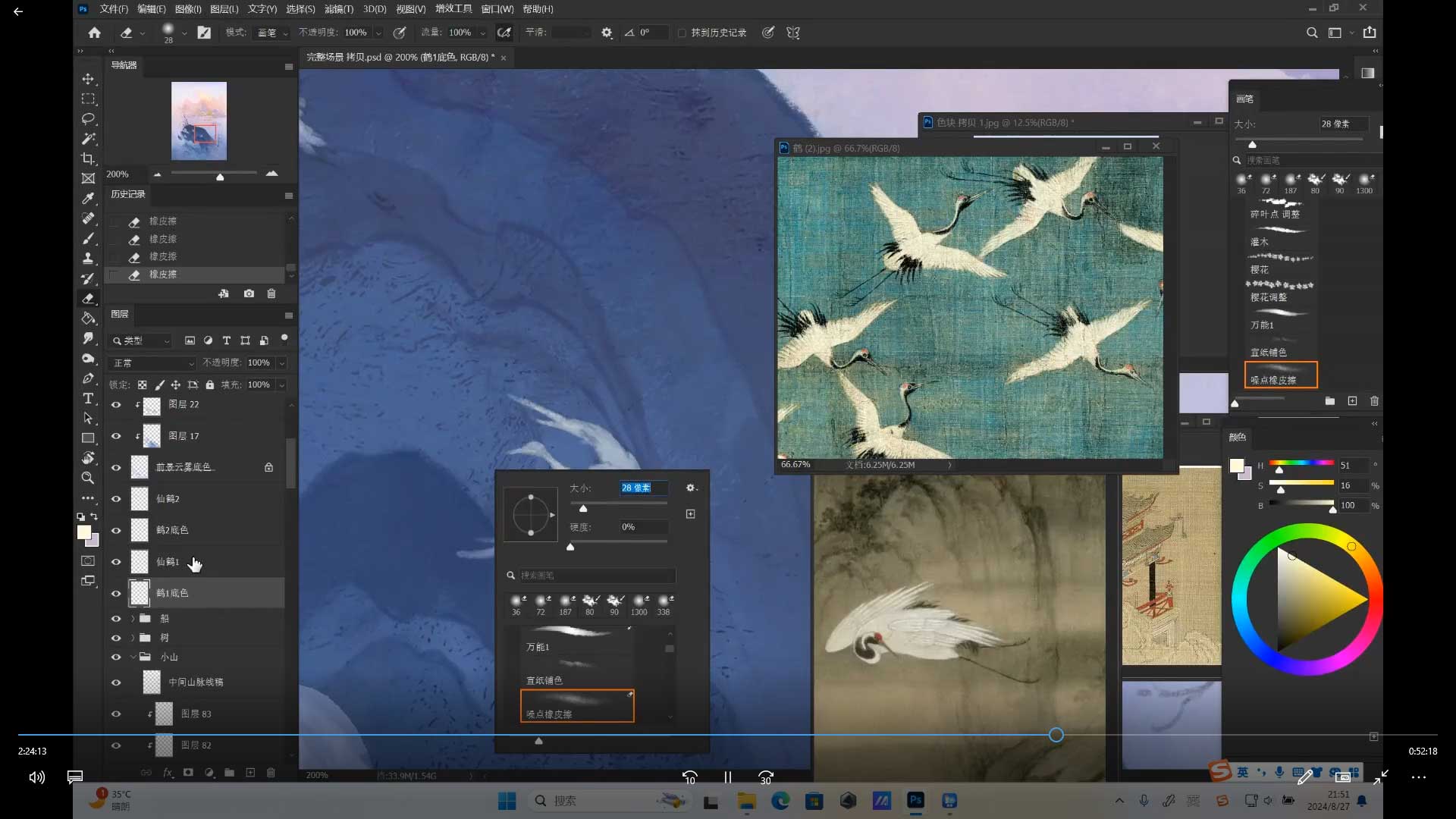The height and width of the screenshot is (819, 1456).
Task: Select the Zoom tool
Action: 88,478
